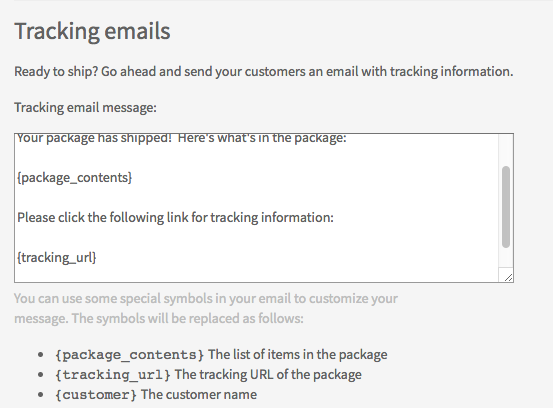Click the {package_contents} symbol in the list
Image resolution: width=553 pixels, height=408 pixels.
[129, 355]
